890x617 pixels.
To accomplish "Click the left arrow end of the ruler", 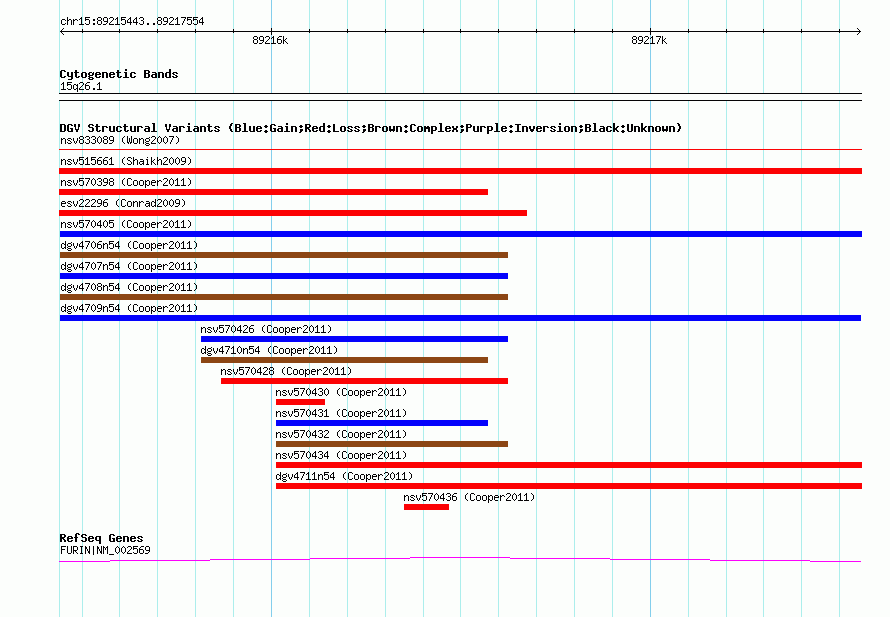I will tap(63, 31).
